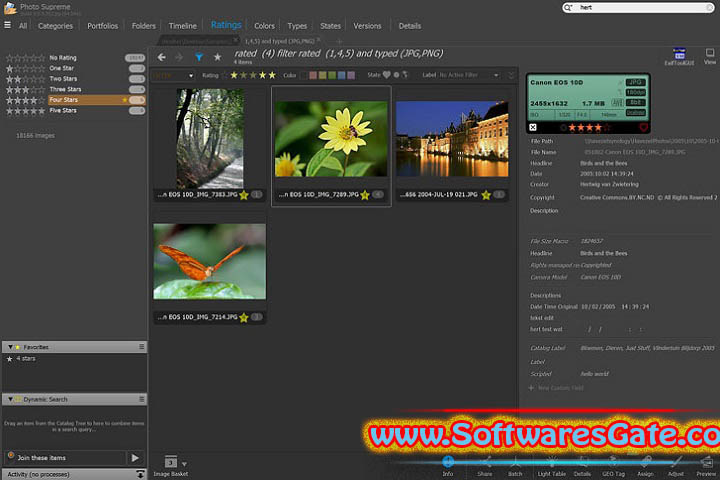Screen dimensions: 720x480
Task: Collapse the Favorites panel
Action: pos(10,347)
